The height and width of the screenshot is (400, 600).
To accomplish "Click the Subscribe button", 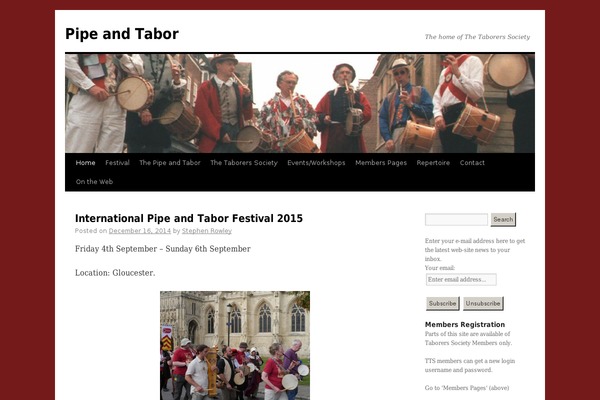I will pyautogui.click(x=442, y=304).
